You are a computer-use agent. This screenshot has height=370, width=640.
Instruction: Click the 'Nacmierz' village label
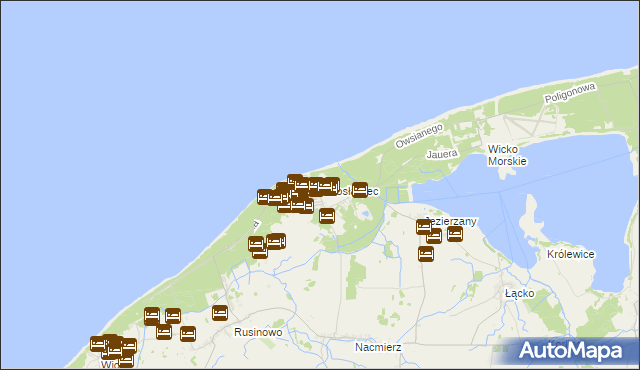click(x=378, y=347)
